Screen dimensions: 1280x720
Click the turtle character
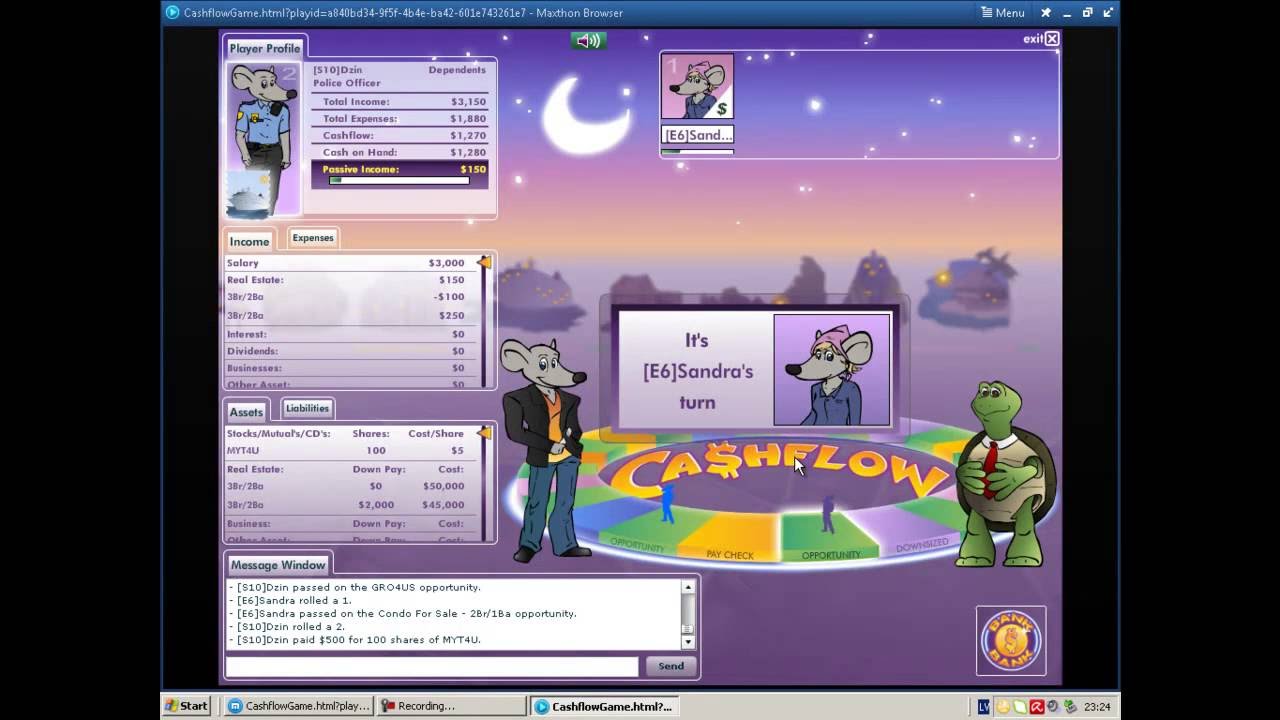coord(1005,473)
